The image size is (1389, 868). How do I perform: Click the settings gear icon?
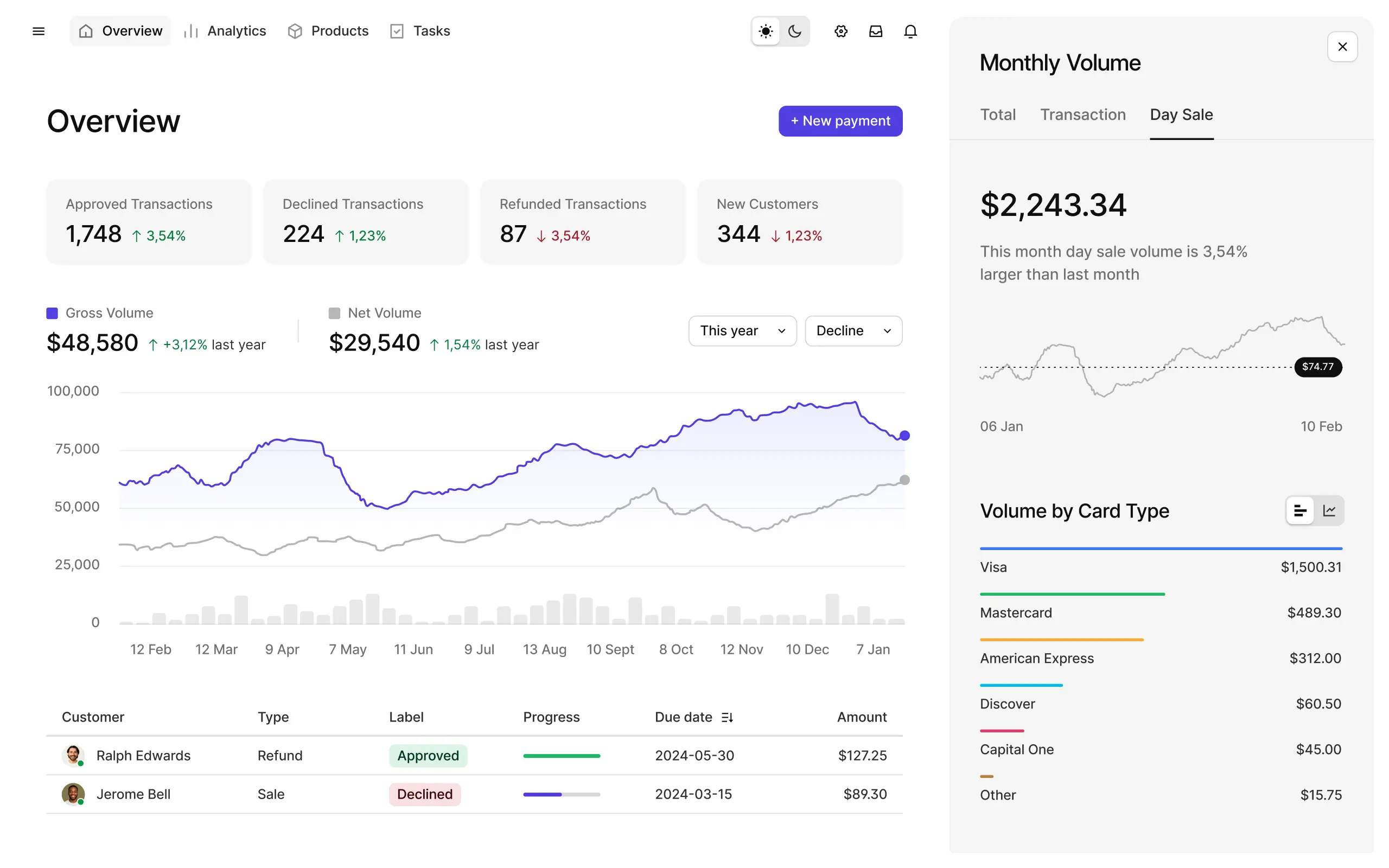[841, 31]
